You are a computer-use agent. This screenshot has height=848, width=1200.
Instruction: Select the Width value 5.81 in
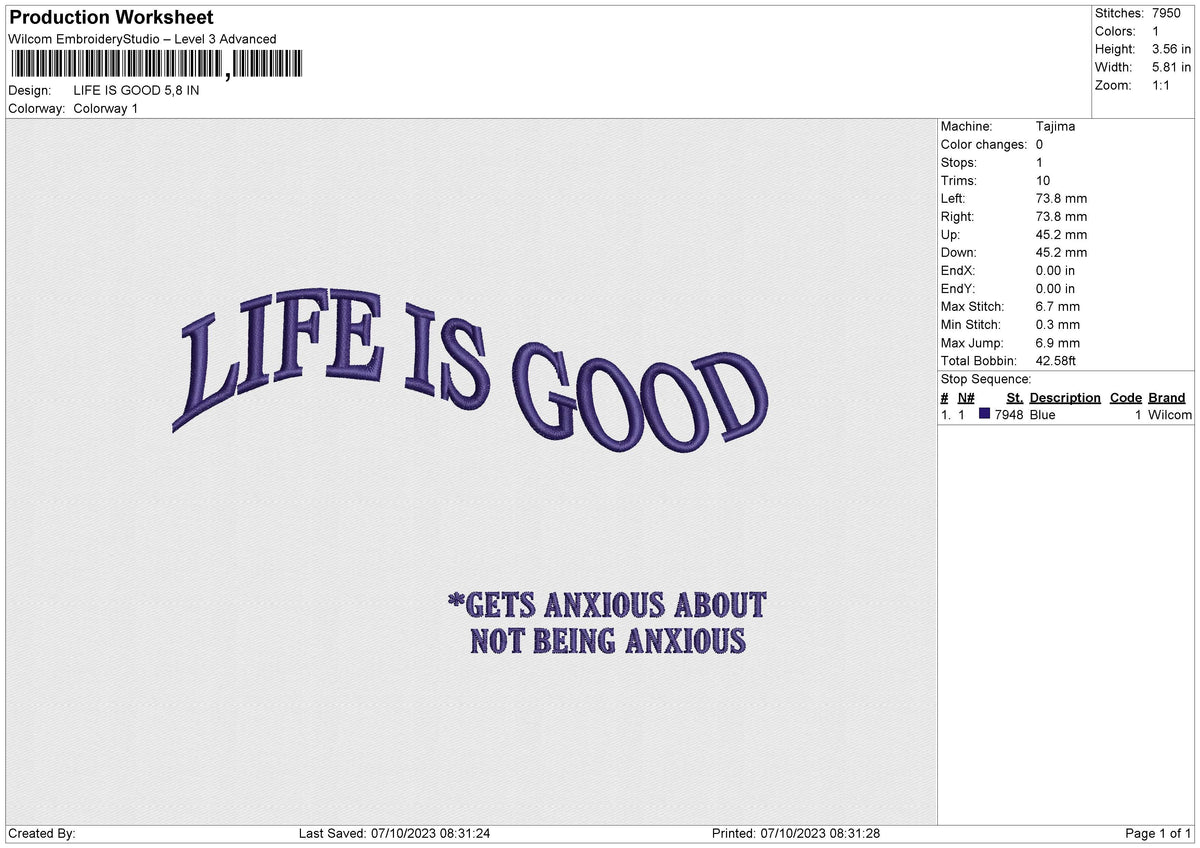click(1172, 67)
